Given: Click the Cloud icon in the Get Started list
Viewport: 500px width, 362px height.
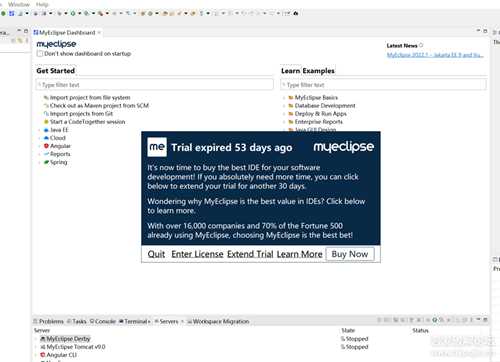Looking at the screenshot, I should (46, 138).
